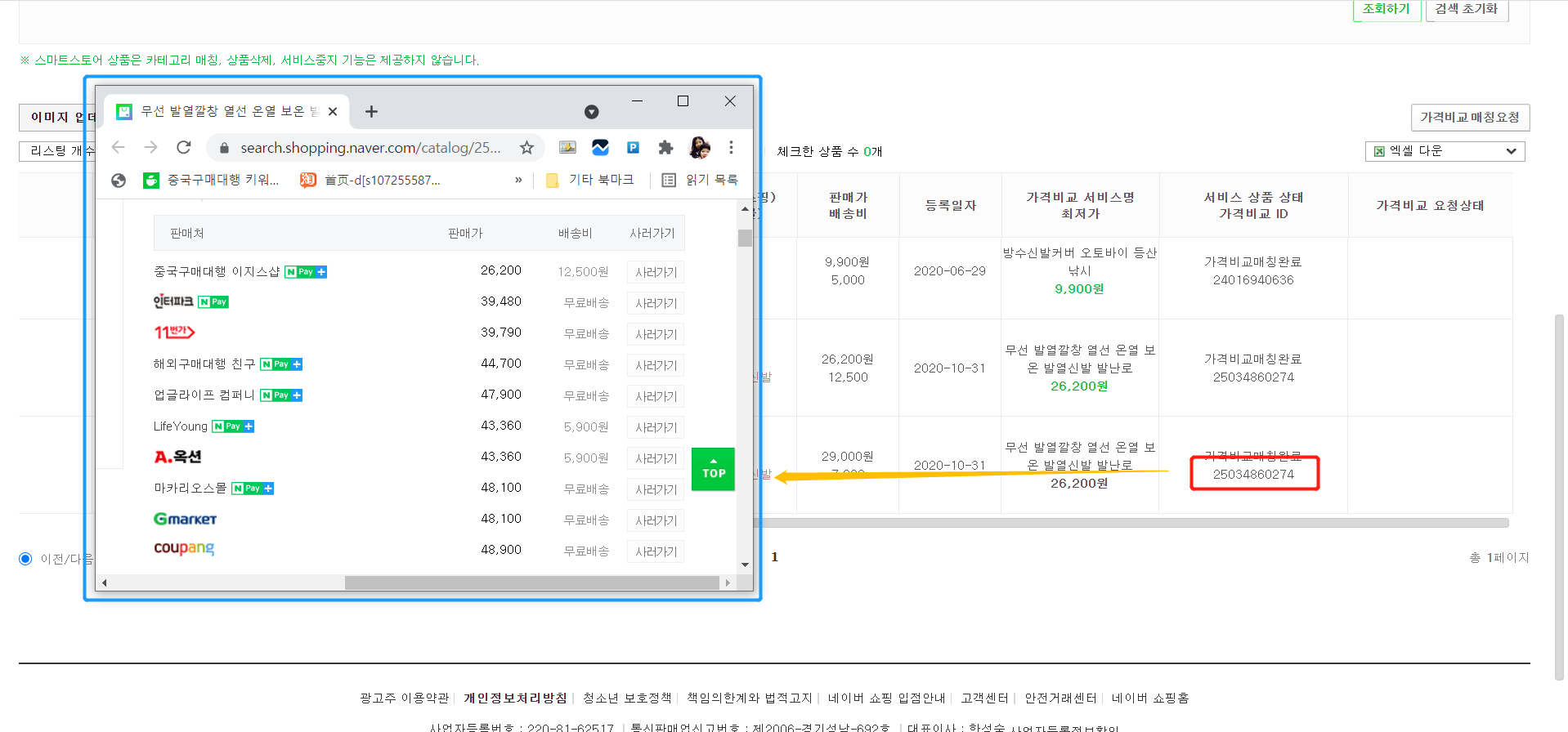The height and width of the screenshot is (732, 1568).
Task: Open 읽기 목록 reading list
Action: click(700, 180)
